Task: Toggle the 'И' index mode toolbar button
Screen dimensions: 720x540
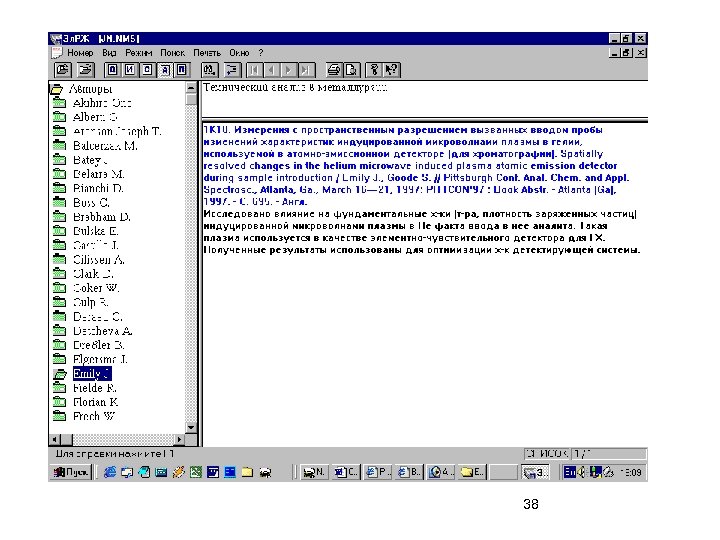Action: coord(130,70)
